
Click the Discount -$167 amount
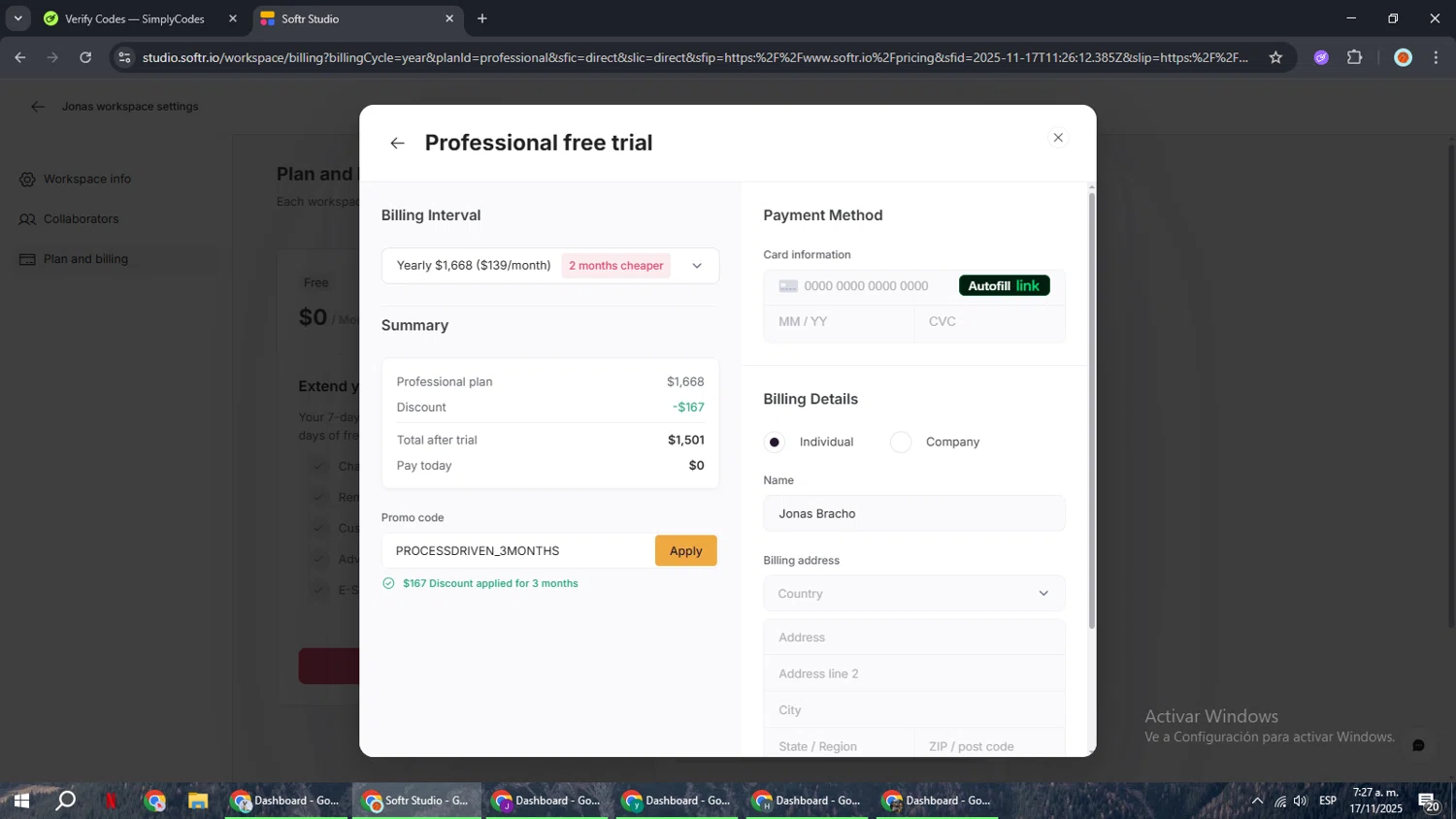coord(689,408)
